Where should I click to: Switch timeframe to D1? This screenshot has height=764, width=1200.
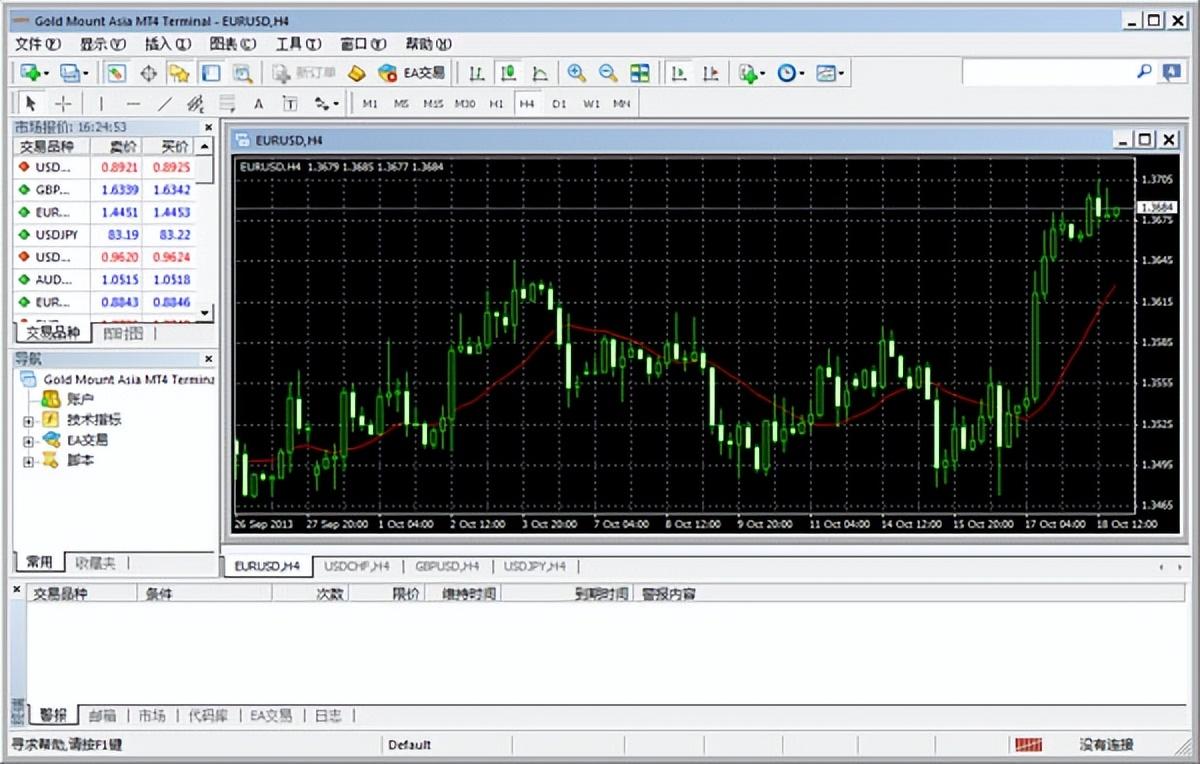point(559,103)
